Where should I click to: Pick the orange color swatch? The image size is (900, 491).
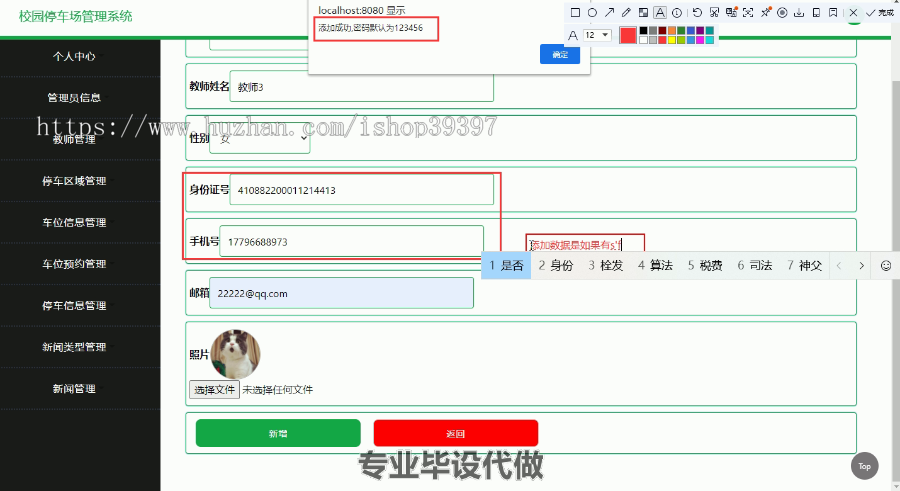click(x=672, y=30)
